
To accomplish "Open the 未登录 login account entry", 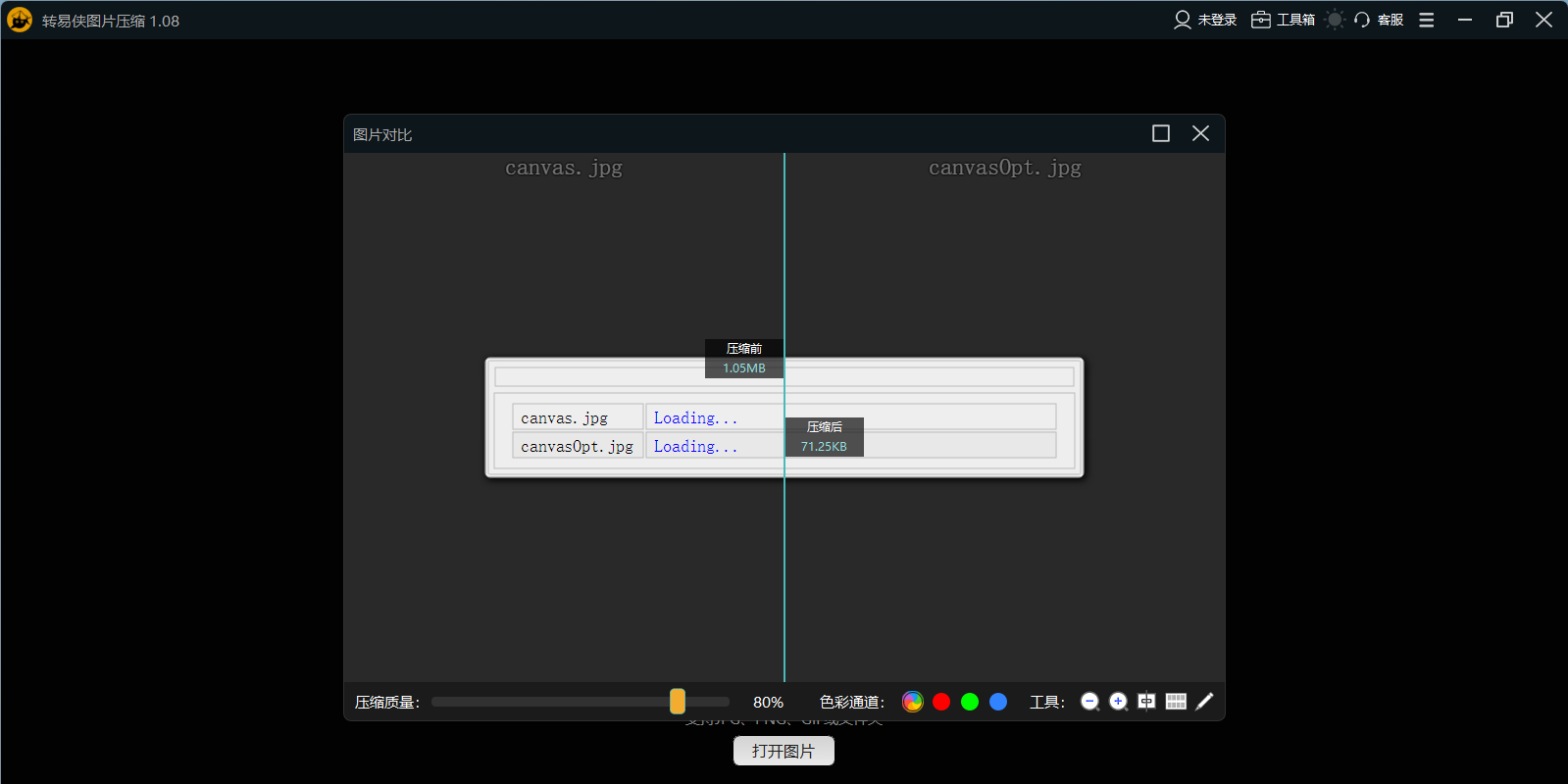I will click(1205, 20).
